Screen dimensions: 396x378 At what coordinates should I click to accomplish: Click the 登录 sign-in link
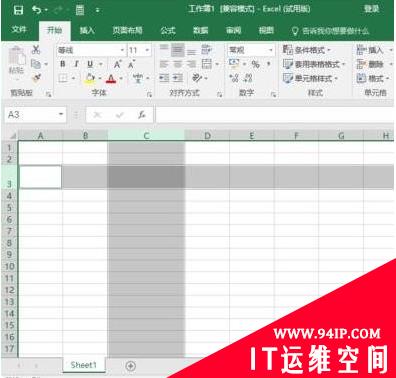[371, 9]
